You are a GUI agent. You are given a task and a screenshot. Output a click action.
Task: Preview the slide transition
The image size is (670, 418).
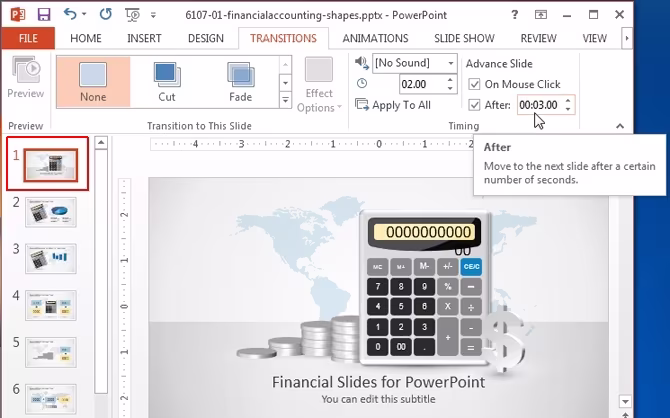tap(26, 77)
